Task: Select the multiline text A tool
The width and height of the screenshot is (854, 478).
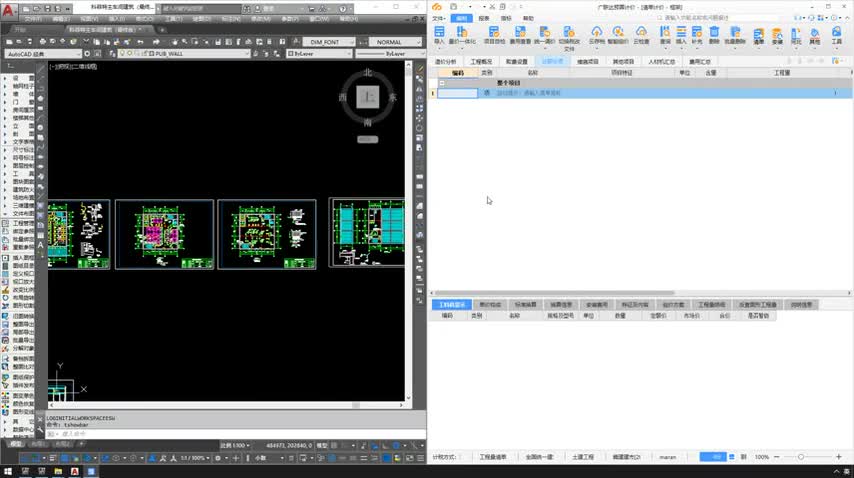Action: point(40,245)
